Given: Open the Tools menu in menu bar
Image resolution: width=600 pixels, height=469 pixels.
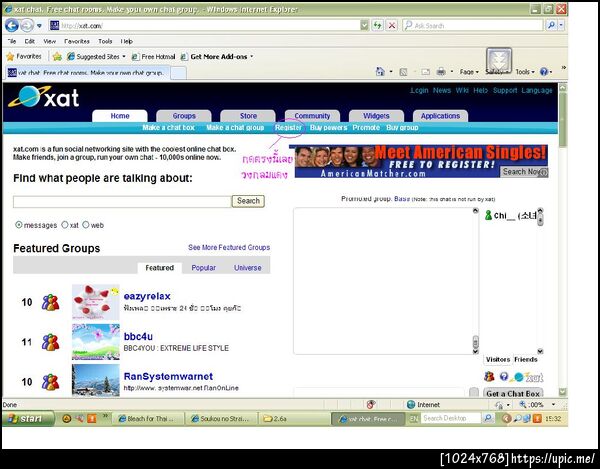Looking at the screenshot, I should [x=105, y=41].
